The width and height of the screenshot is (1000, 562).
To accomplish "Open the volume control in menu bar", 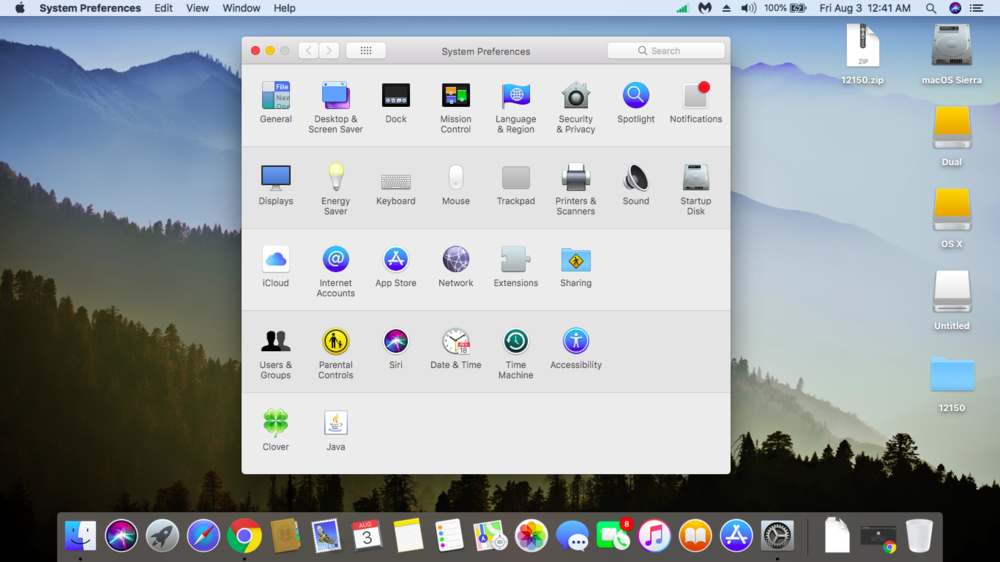I will (748, 8).
